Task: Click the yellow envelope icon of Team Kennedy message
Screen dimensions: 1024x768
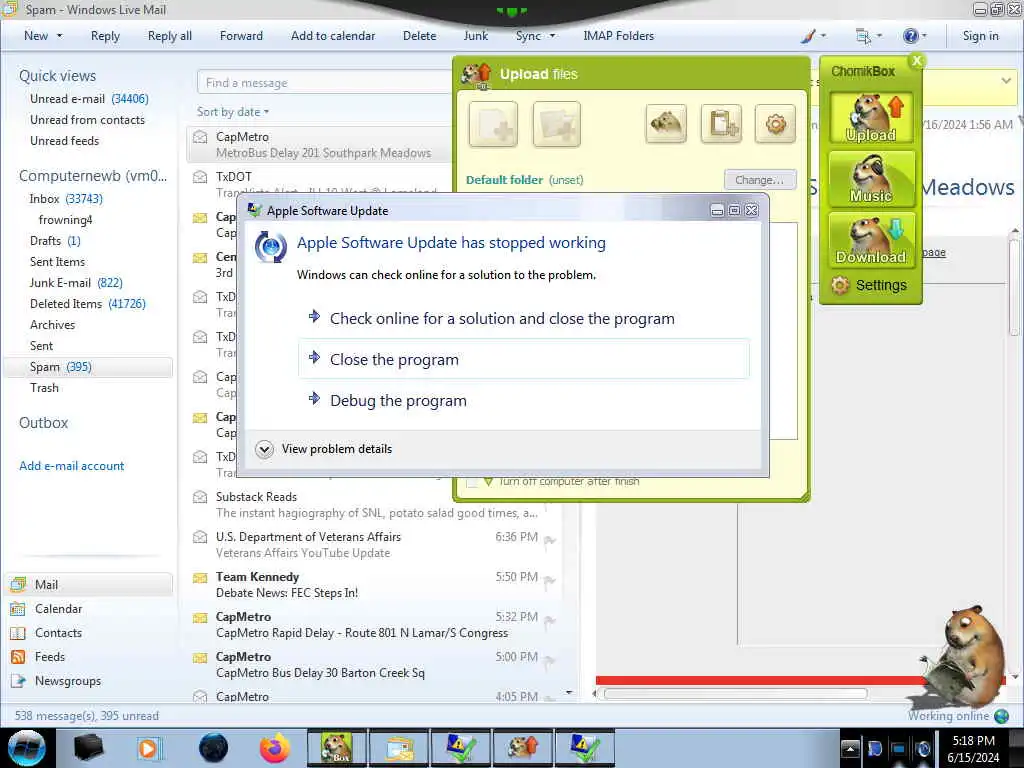Action: [x=200, y=577]
